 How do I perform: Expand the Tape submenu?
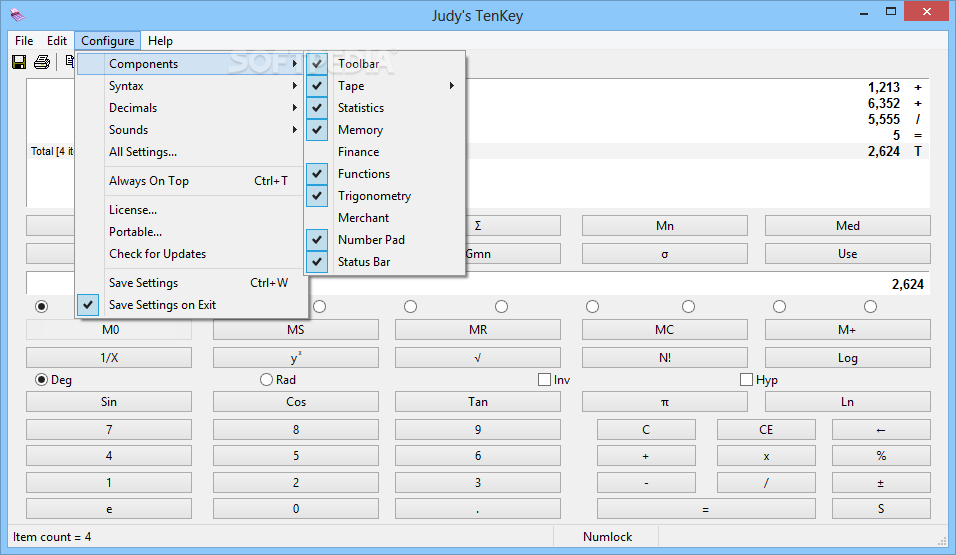pyautogui.click(x=385, y=86)
